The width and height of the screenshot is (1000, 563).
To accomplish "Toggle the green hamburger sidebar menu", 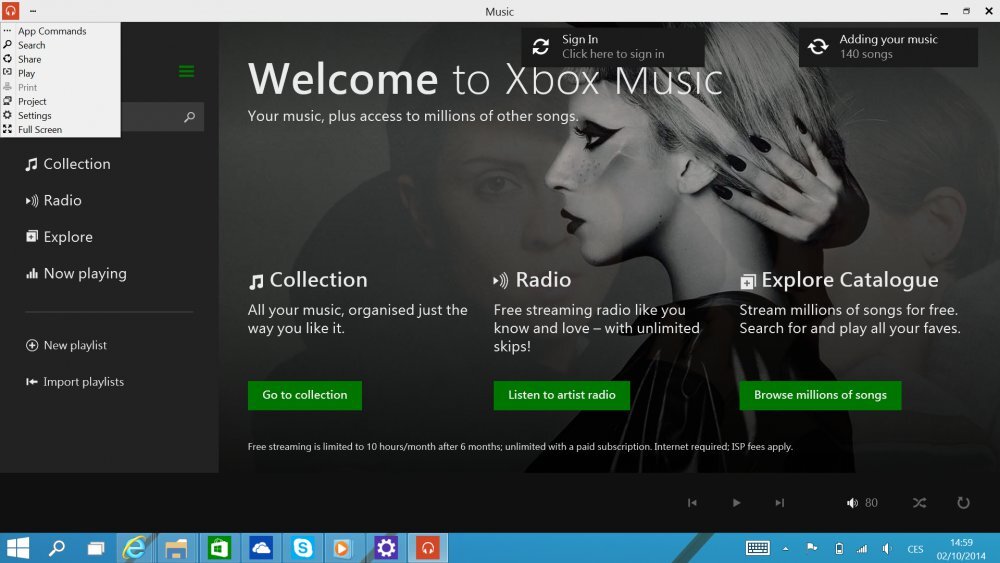I will point(186,71).
